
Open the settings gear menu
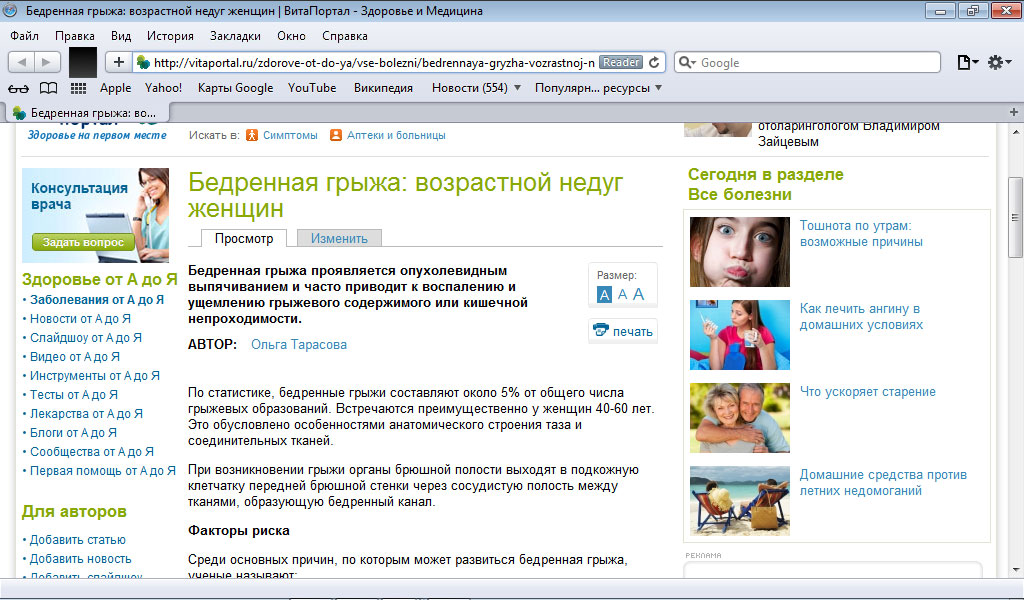click(999, 63)
